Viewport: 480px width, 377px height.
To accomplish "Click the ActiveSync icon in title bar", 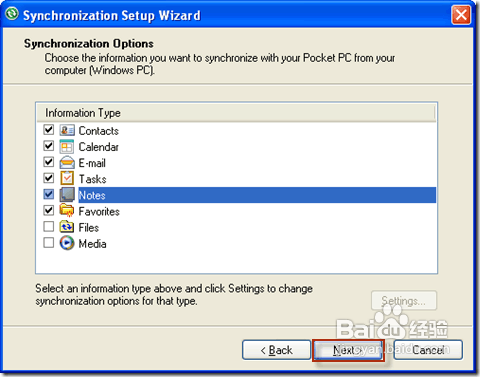I will [x=12, y=14].
